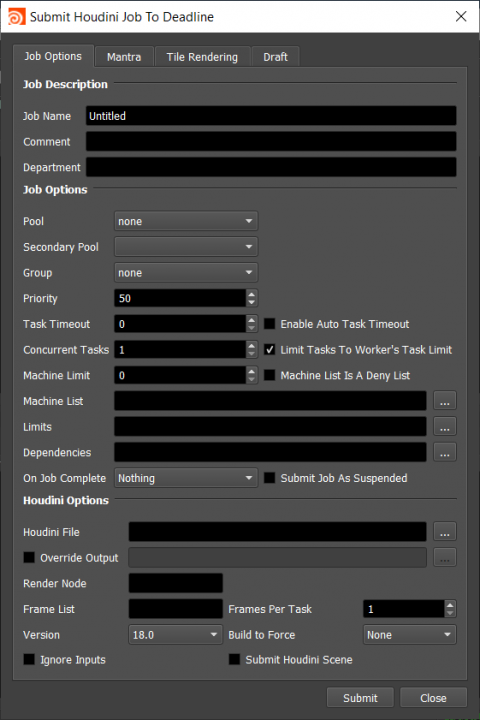Increase Frames Per Task value
Screen dimensions: 480x720
[450, 605]
